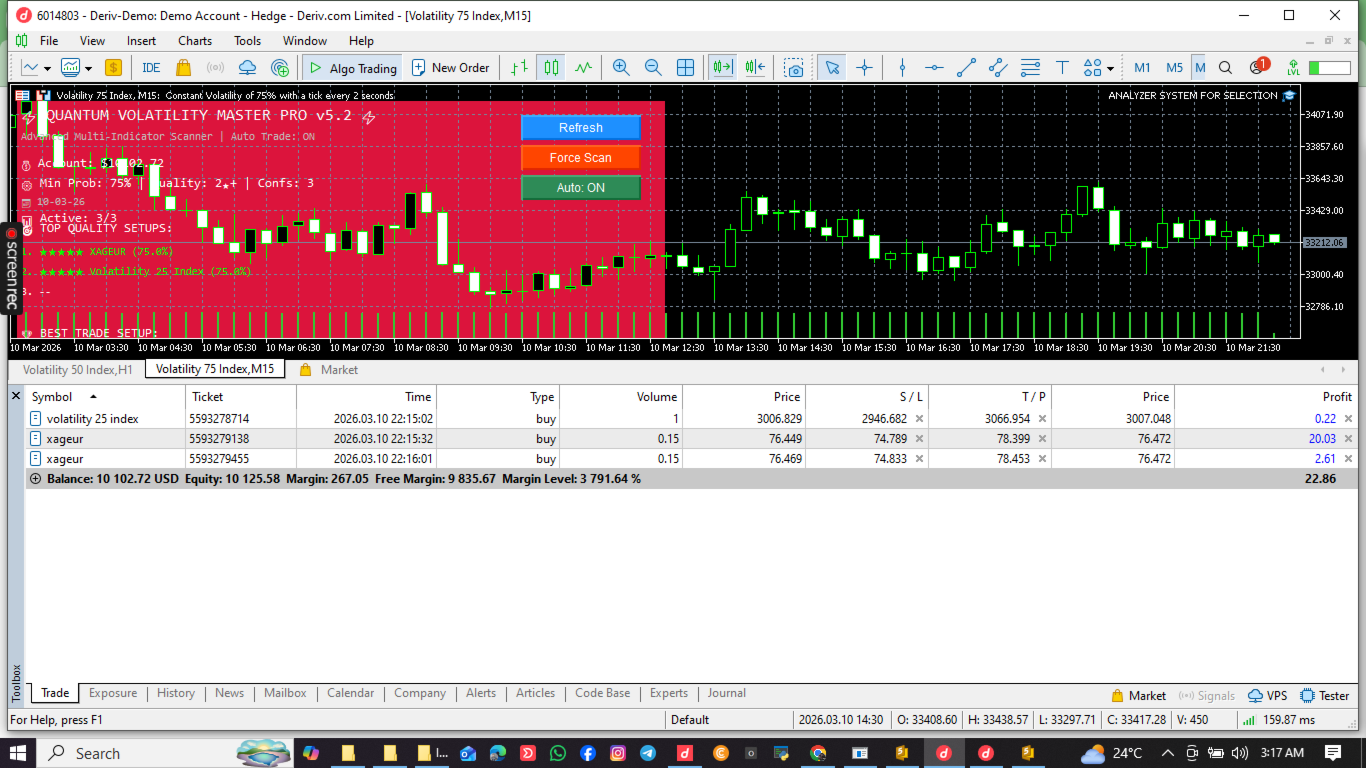Open the shapes objects dropdown
This screenshot has height=768, width=1366.
1097,68
